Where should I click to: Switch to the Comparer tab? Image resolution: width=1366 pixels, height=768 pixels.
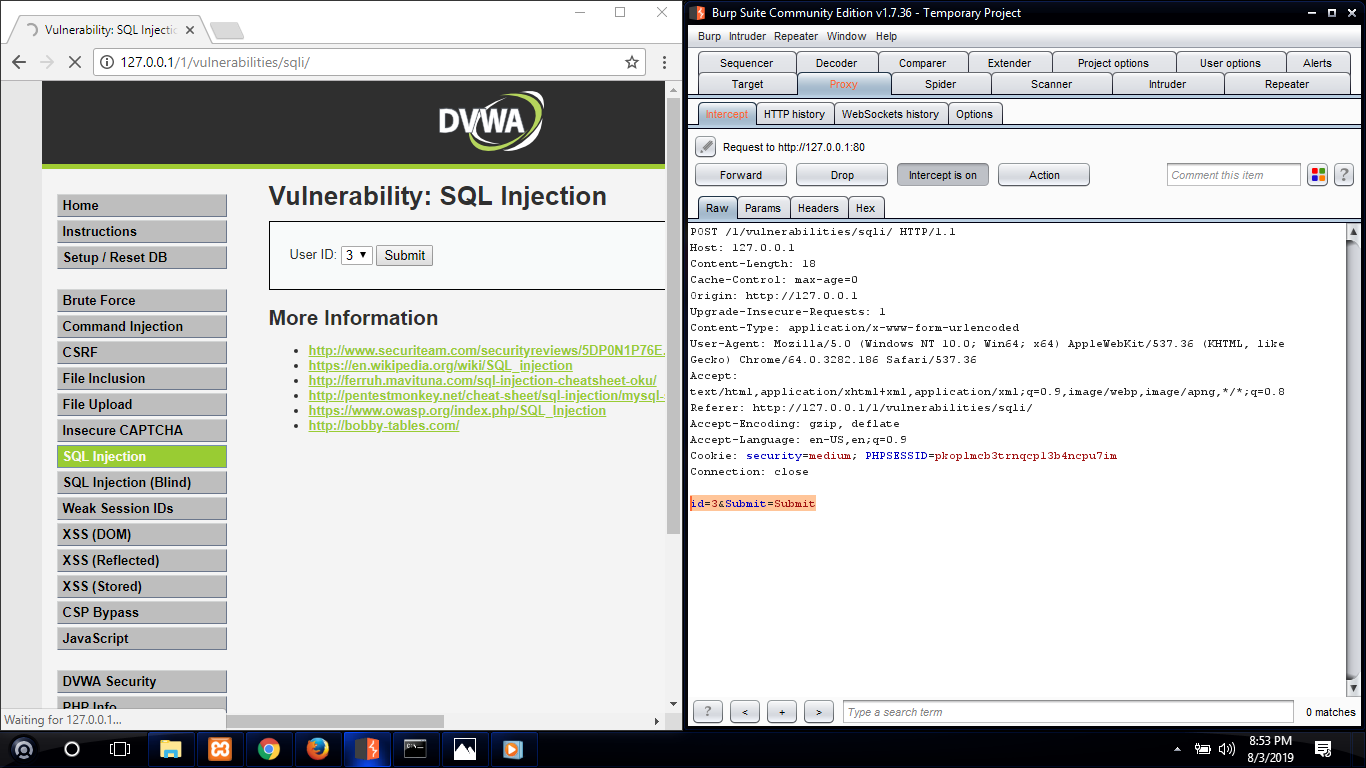tap(922, 63)
